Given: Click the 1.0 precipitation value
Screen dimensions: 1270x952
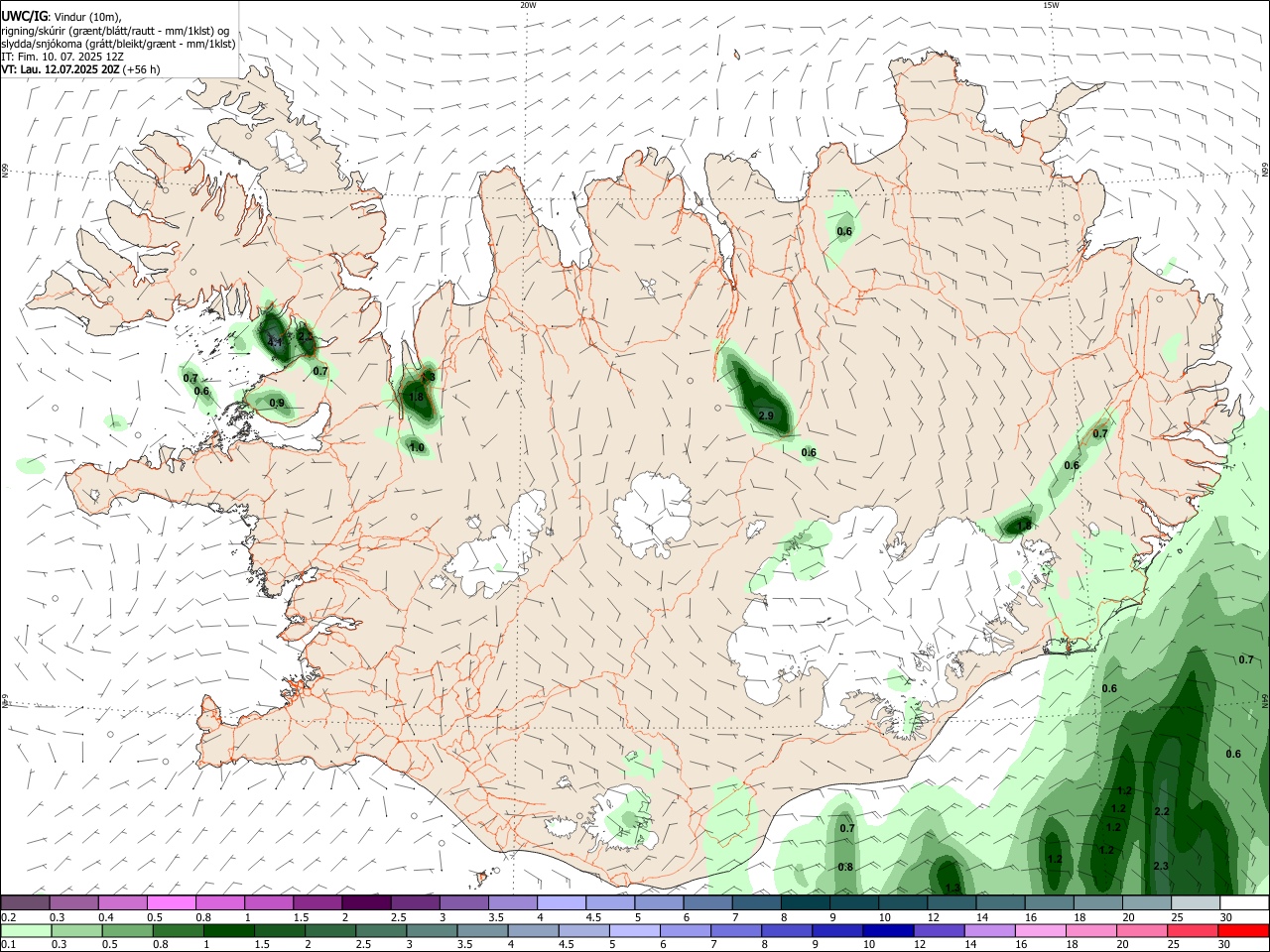Looking at the screenshot, I should coord(417,448).
